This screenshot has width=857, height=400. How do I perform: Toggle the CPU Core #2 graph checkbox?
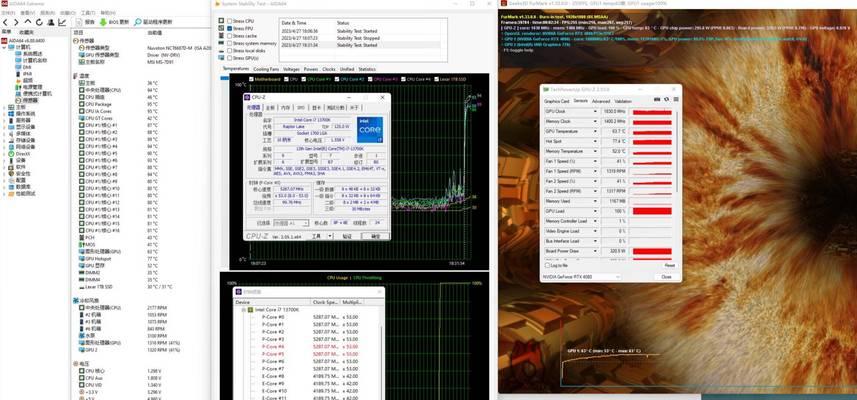click(337, 79)
